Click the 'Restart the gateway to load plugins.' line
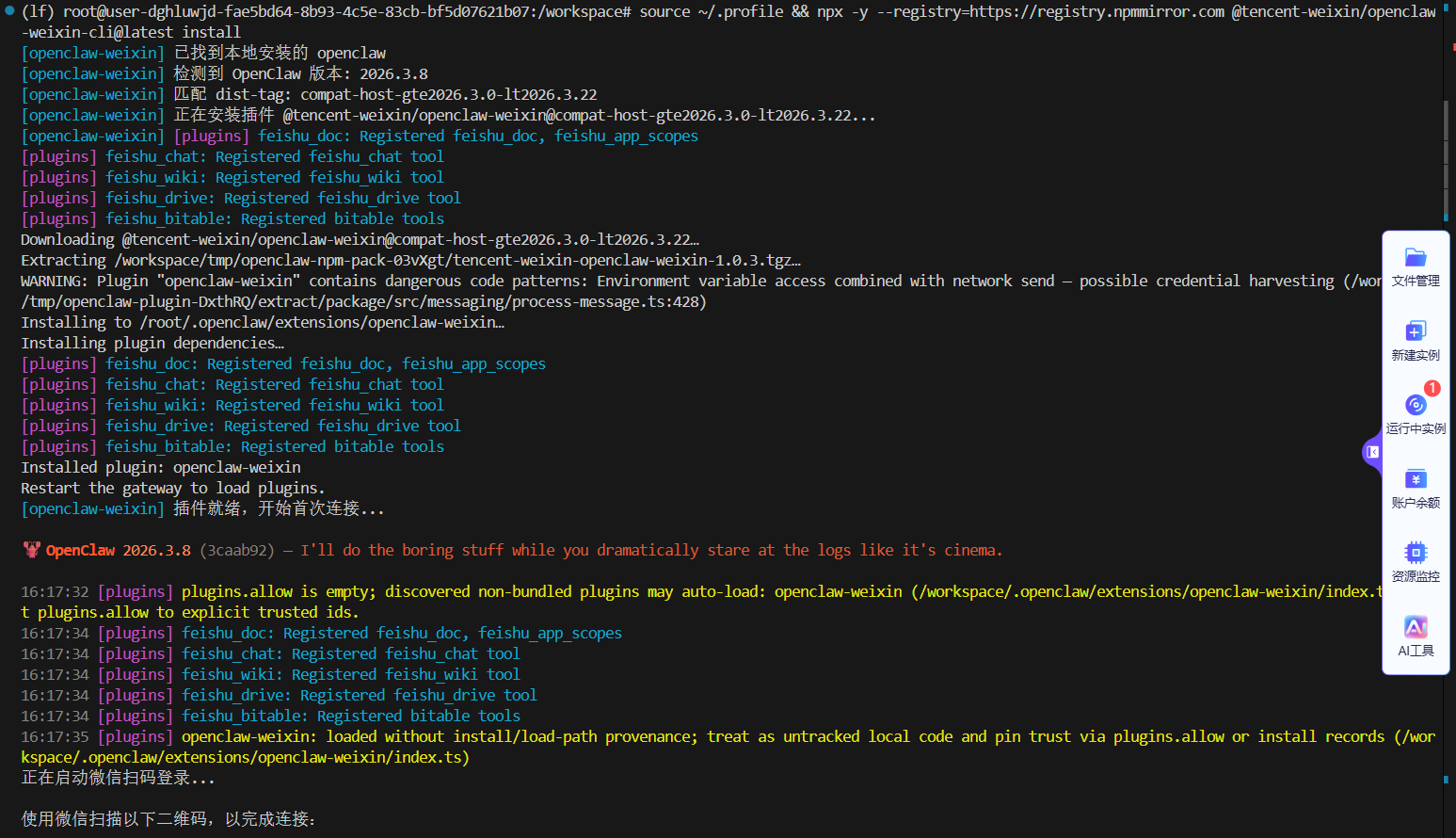This screenshot has height=838, width=1456. 173,488
